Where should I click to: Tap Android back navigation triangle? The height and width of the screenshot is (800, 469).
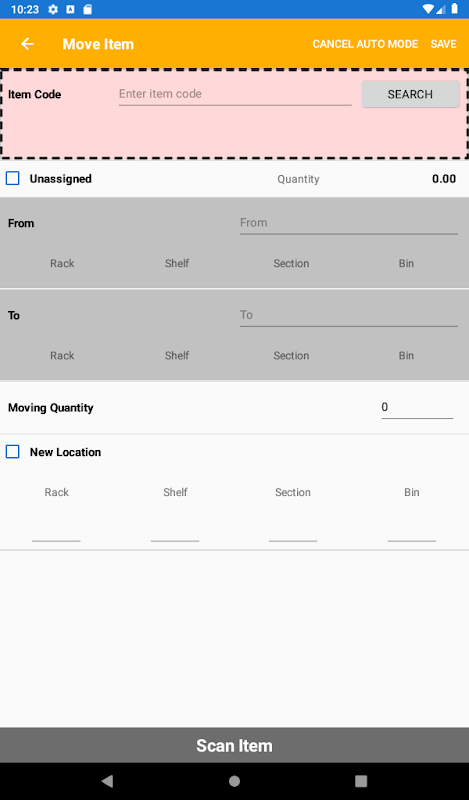pyautogui.click(x=107, y=781)
